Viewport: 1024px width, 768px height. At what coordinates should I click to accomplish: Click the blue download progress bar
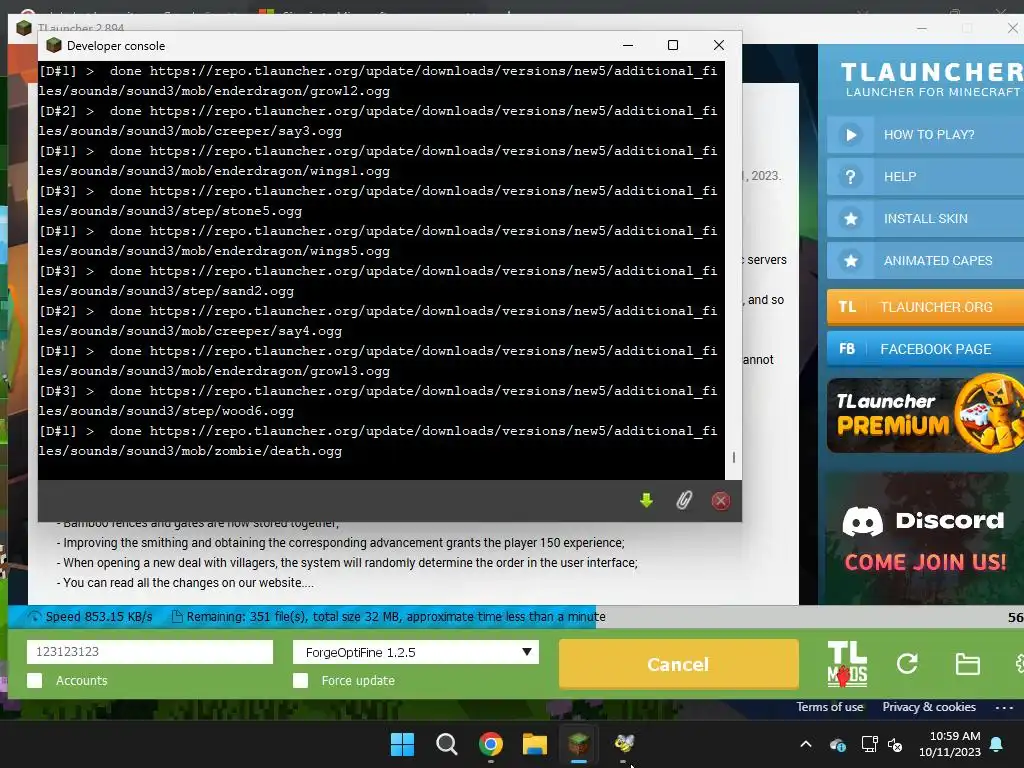pyautogui.click(x=302, y=617)
